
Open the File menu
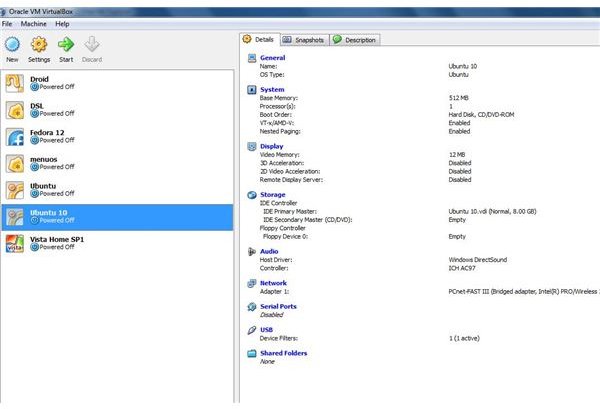click(x=7, y=24)
